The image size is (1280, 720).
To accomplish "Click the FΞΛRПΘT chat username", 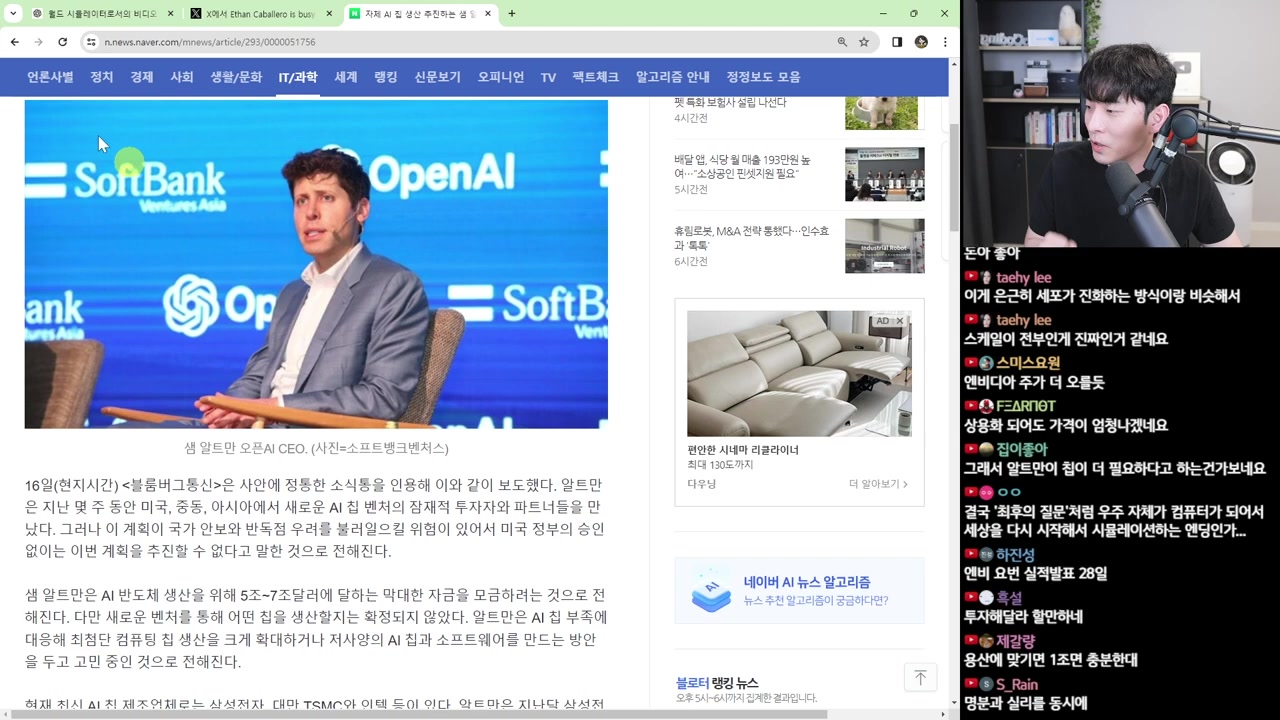I will coord(1025,406).
